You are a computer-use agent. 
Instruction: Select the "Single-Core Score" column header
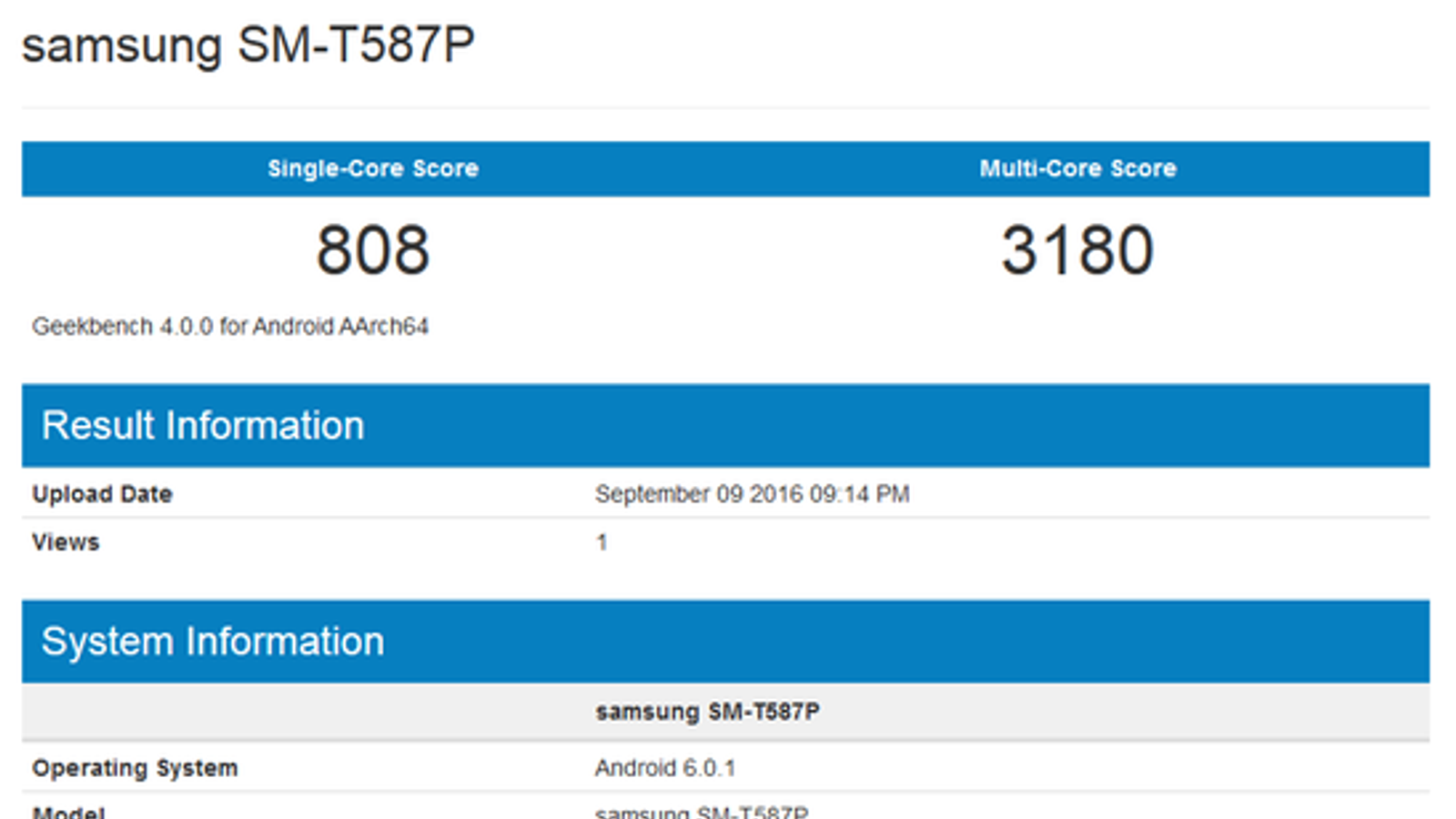coord(373,168)
